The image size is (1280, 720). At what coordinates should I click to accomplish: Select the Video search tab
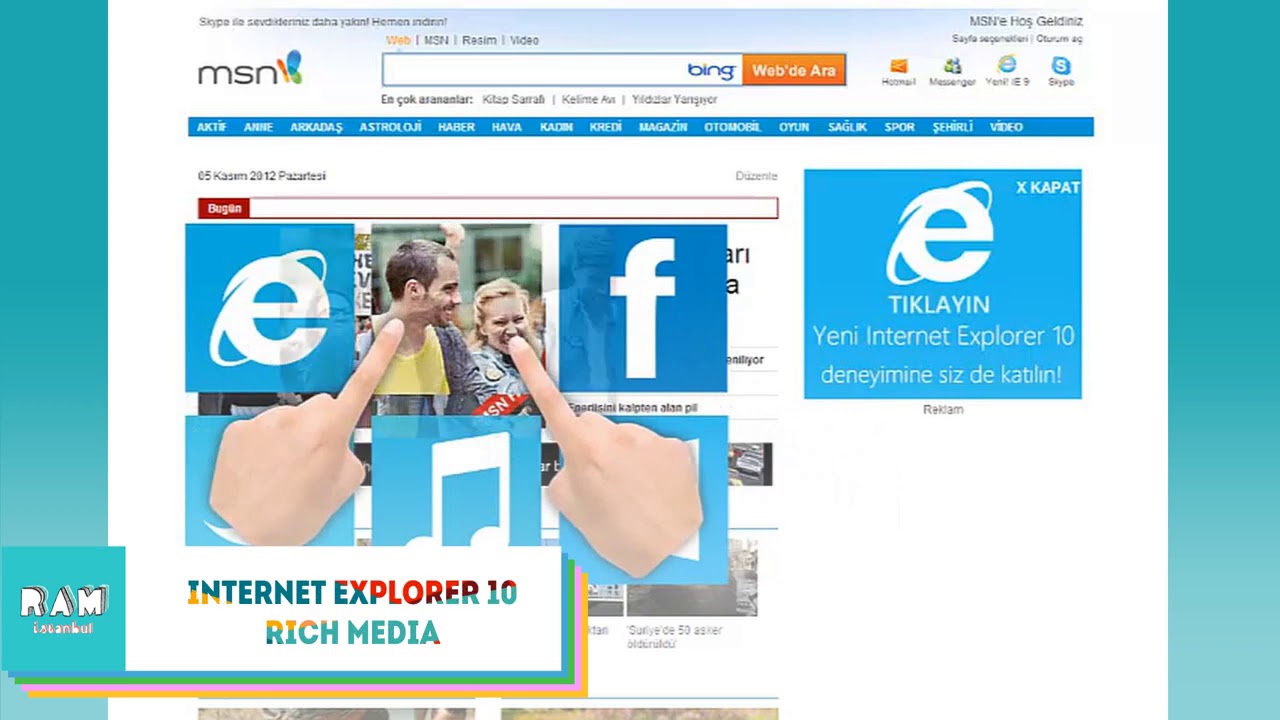524,40
